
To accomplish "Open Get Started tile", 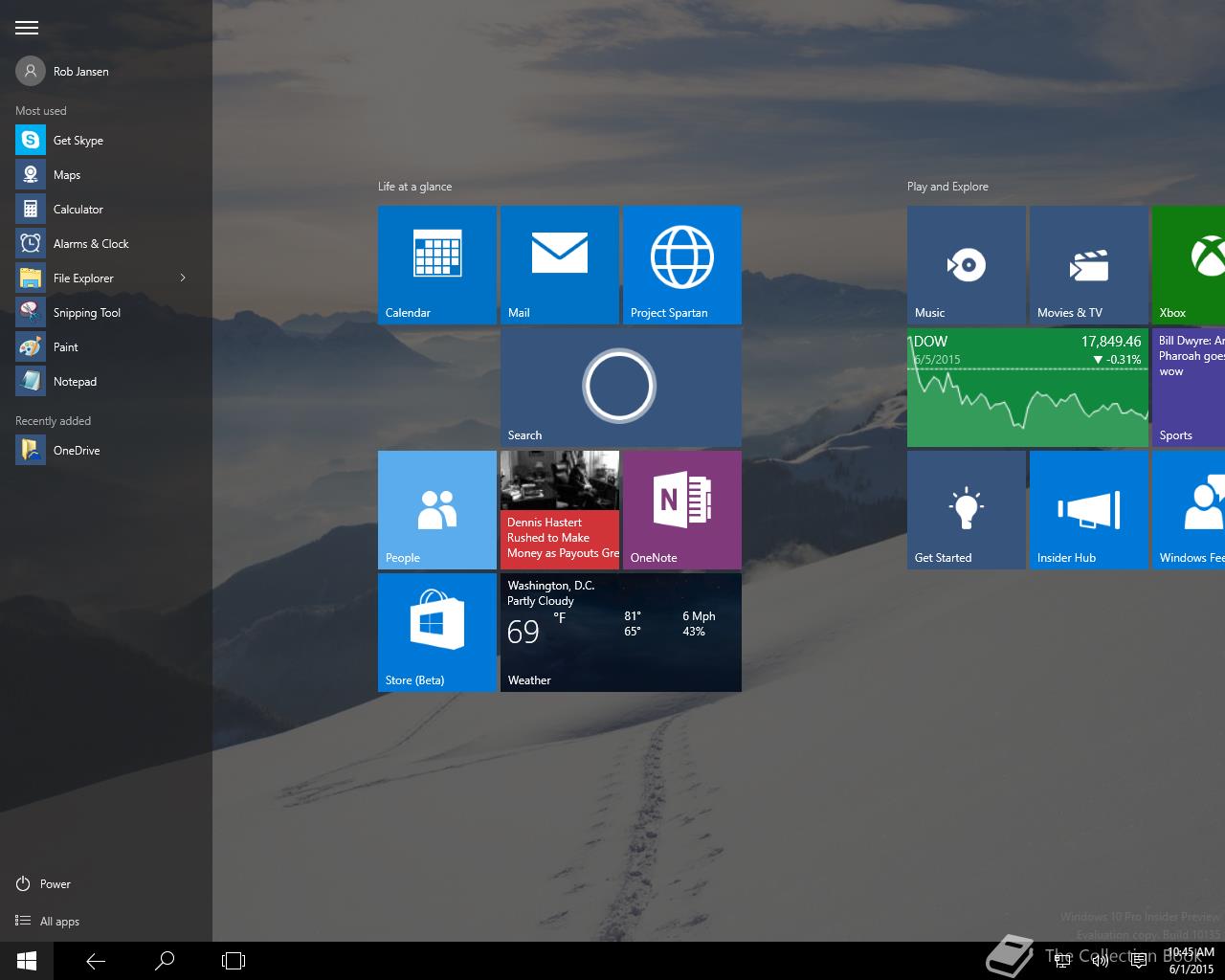I will coord(967,510).
